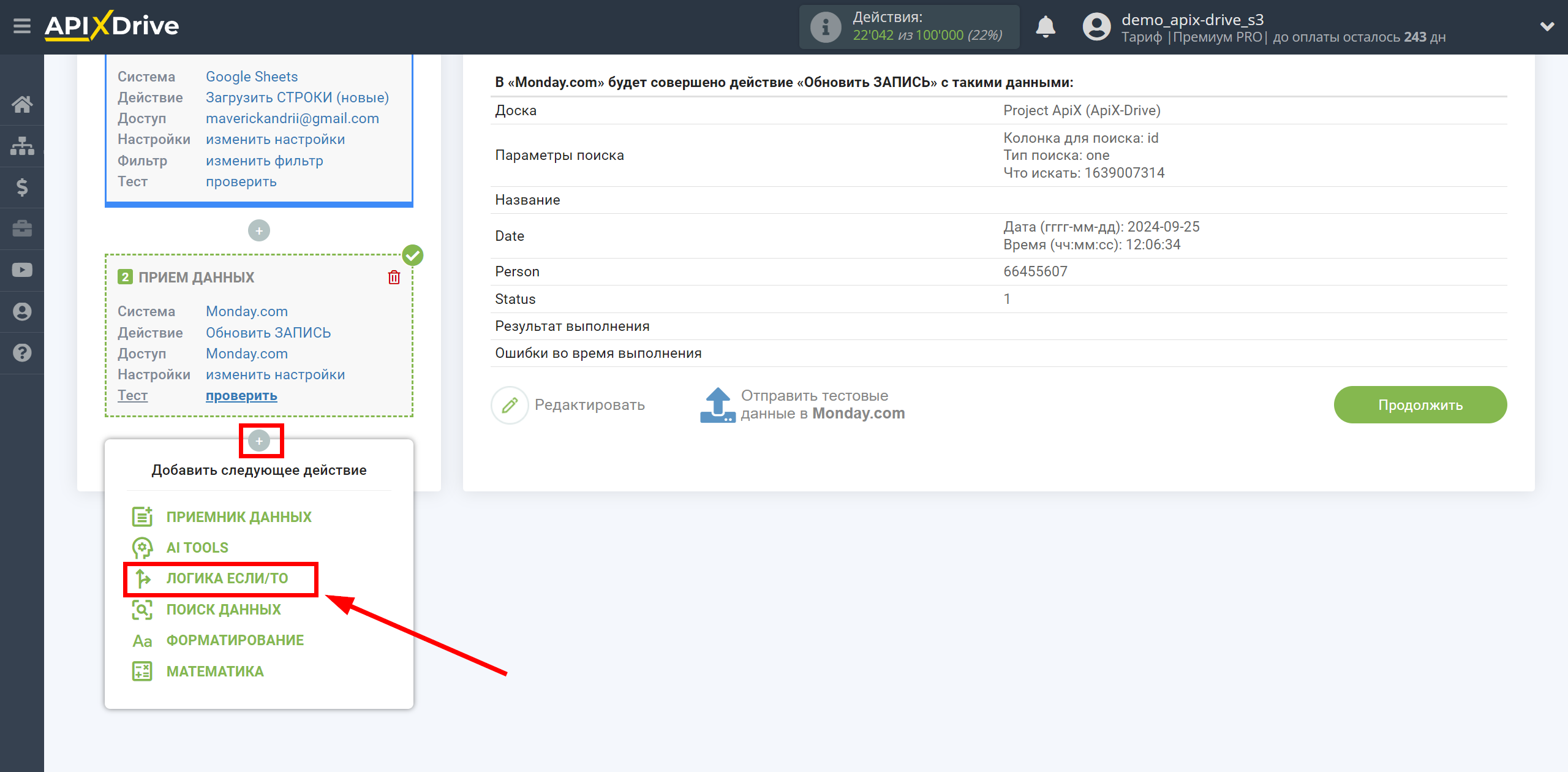
Task: Select ПРИЕМНИК ДАННЫХ menu option
Action: click(x=239, y=517)
